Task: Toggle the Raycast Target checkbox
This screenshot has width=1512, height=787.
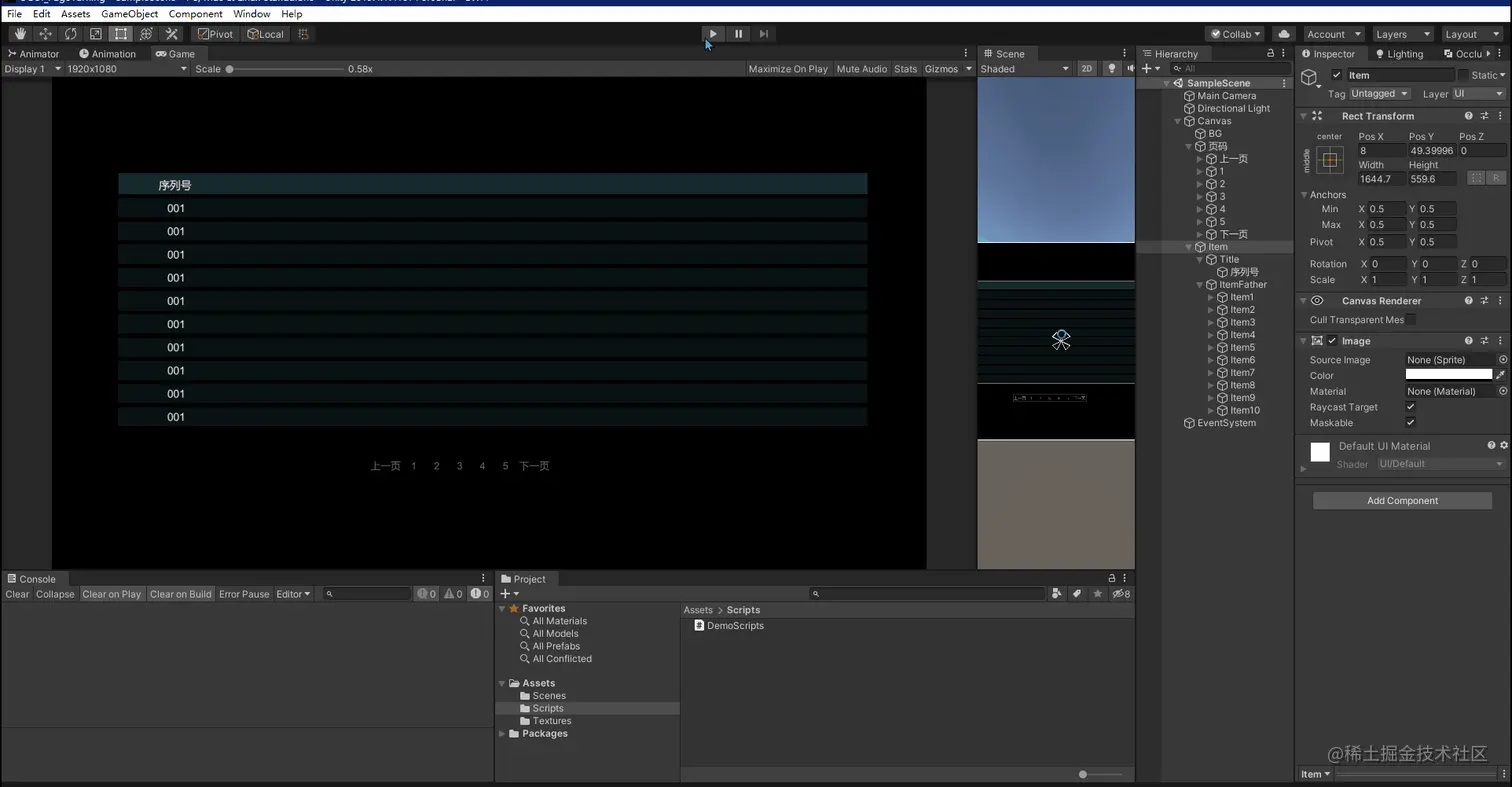Action: pyautogui.click(x=1410, y=407)
